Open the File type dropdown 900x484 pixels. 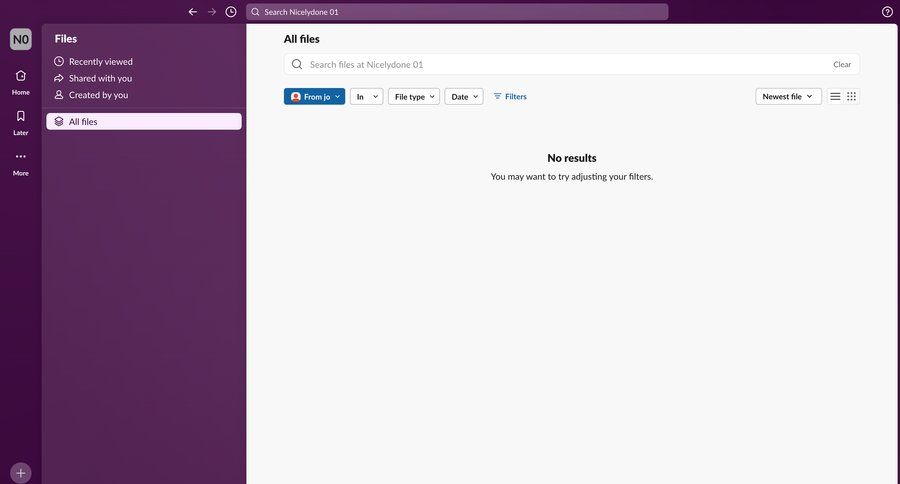[414, 96]
